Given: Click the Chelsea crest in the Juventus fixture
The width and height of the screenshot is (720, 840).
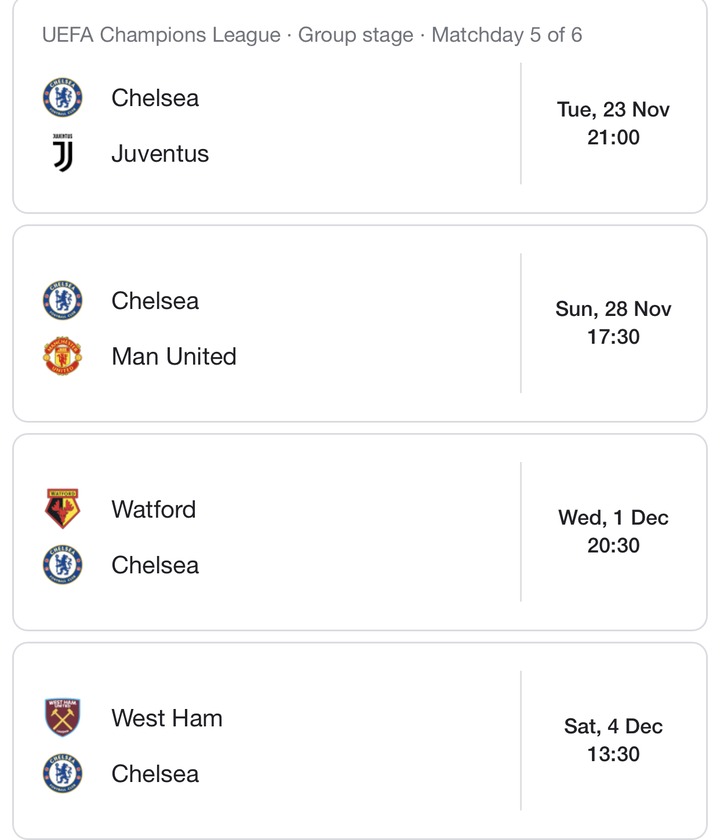Looking at the screenshot, I should (x=63, y=98).
